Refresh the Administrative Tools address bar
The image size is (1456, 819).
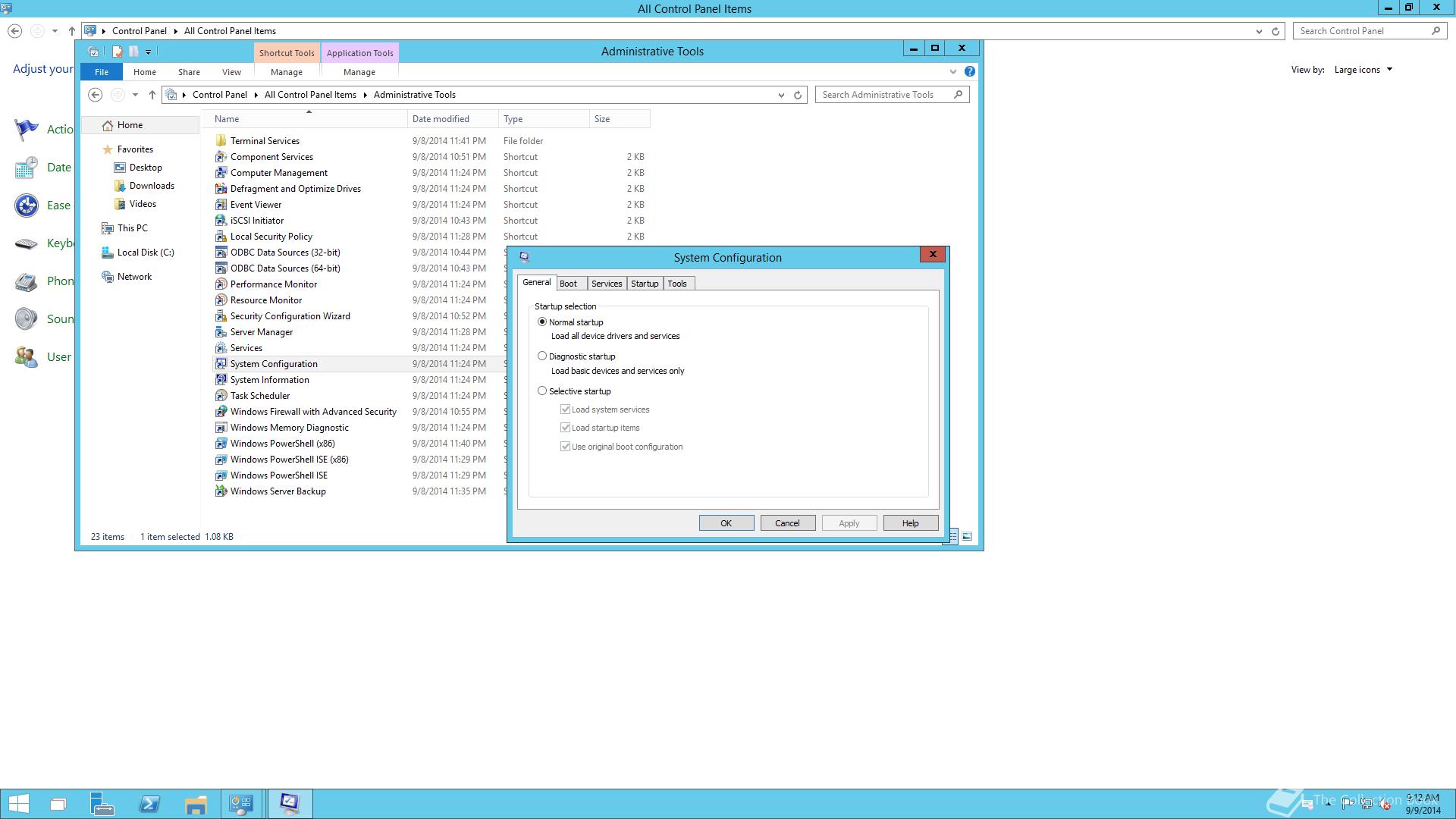798,95
